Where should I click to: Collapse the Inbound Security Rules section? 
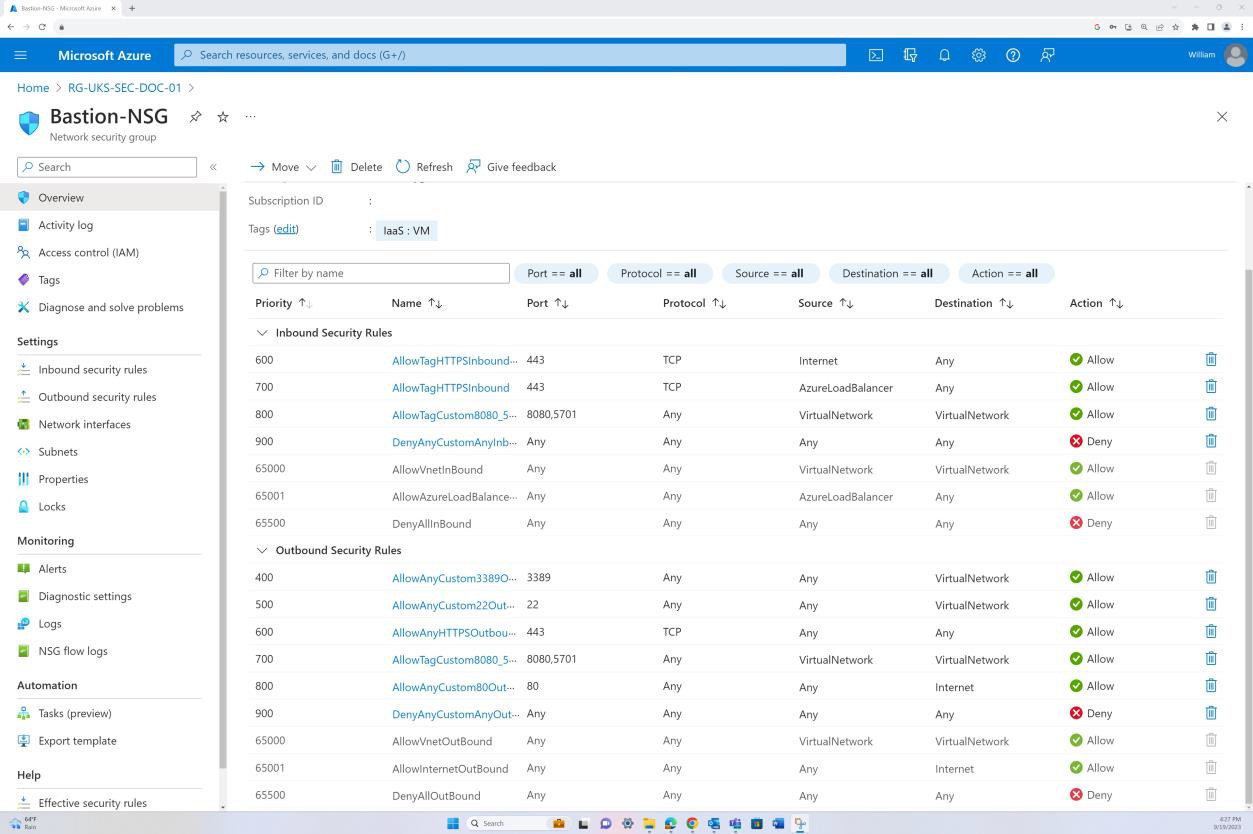[x=262, y=332]
